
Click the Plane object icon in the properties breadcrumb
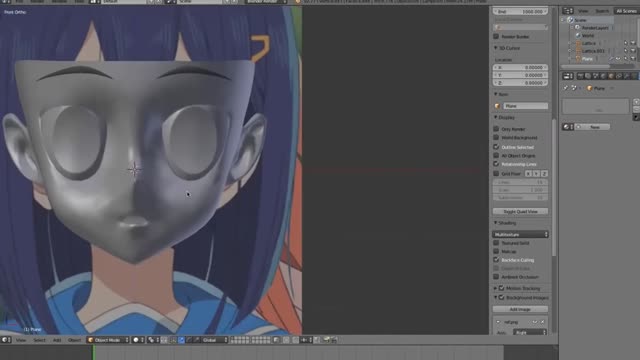point(589,88)
